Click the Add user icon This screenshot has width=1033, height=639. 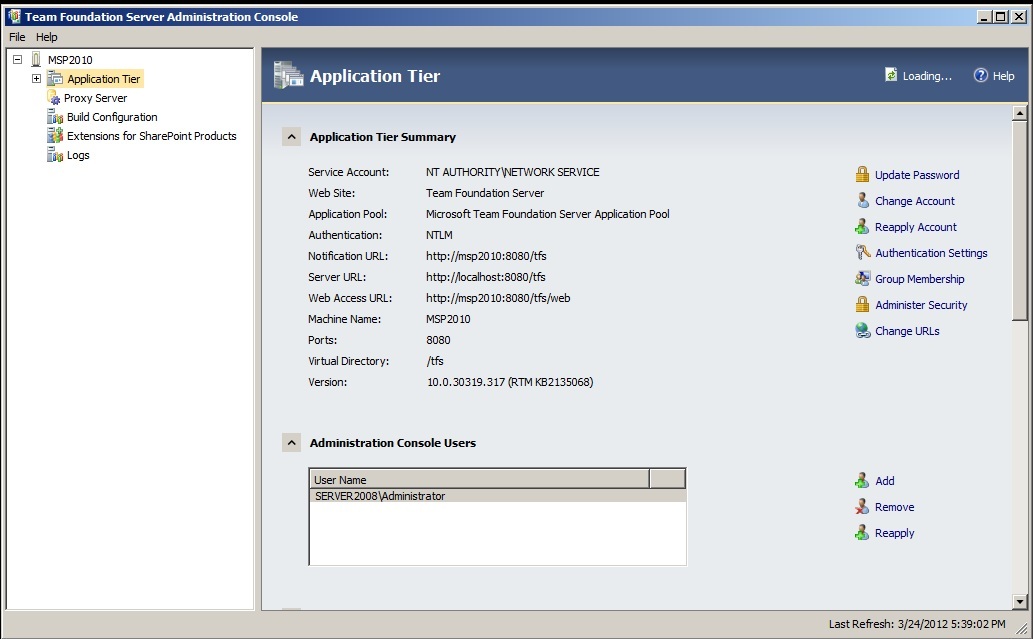point(862,480)
